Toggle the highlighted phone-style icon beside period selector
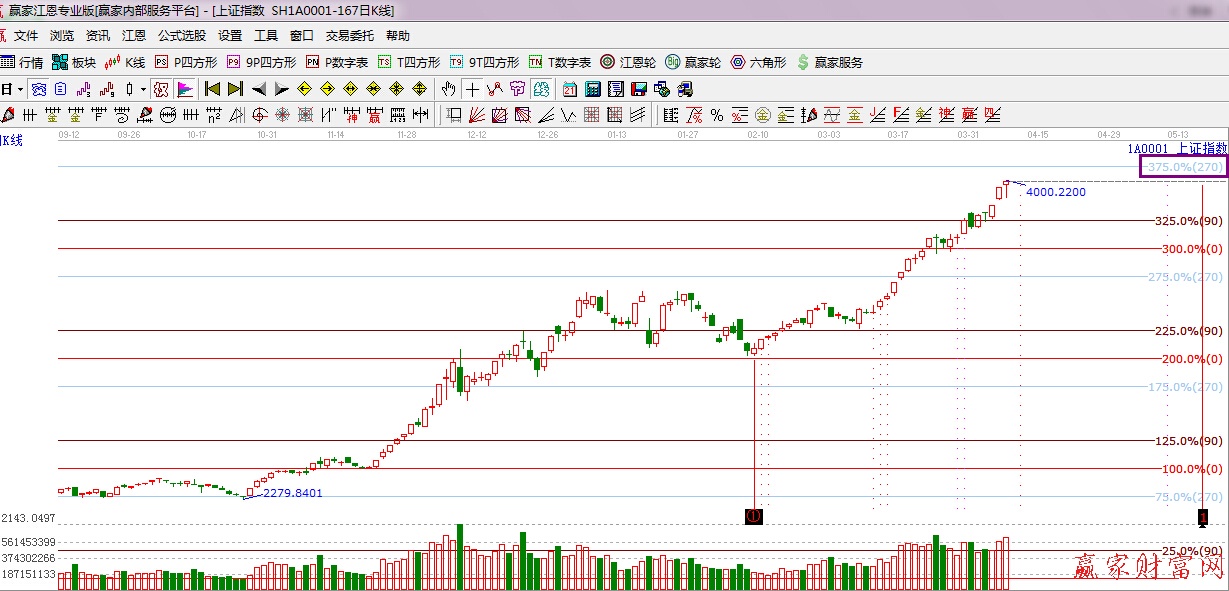This screenshot has width=1229, height=591. [38, 89]
